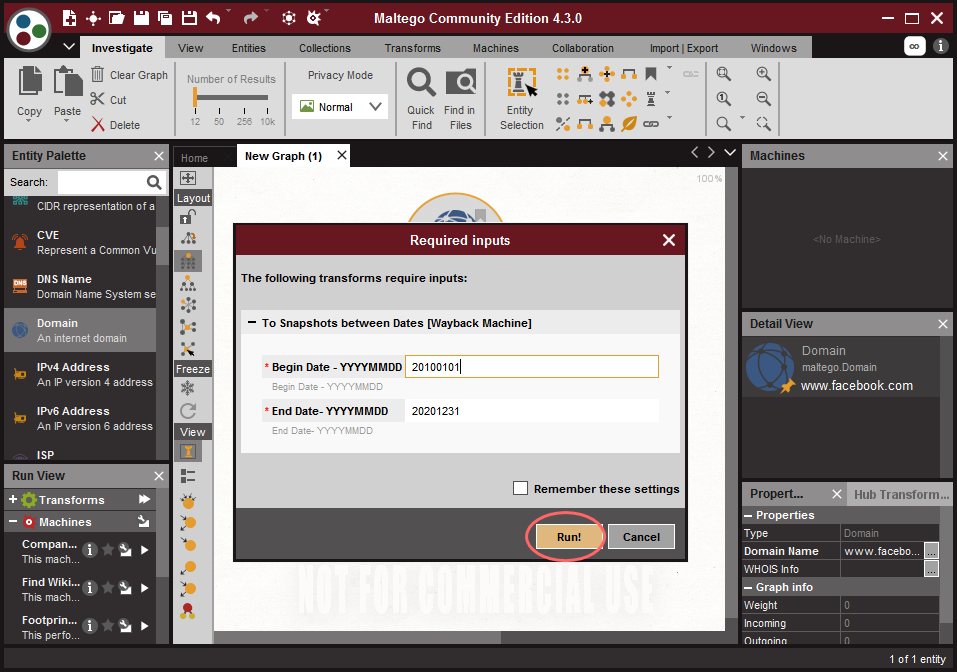Open the Windows ribbon tab

tap(773, 48)
